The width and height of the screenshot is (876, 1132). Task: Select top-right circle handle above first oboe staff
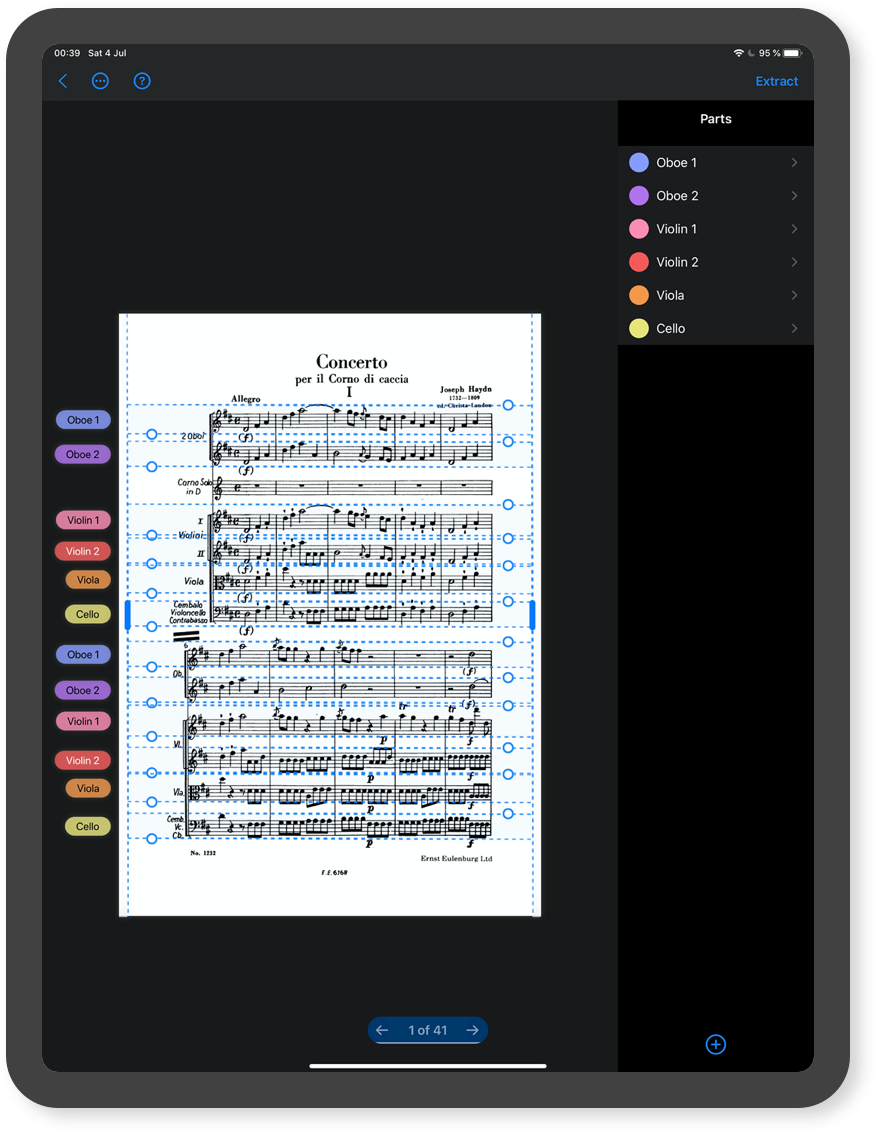coord(508,406)
